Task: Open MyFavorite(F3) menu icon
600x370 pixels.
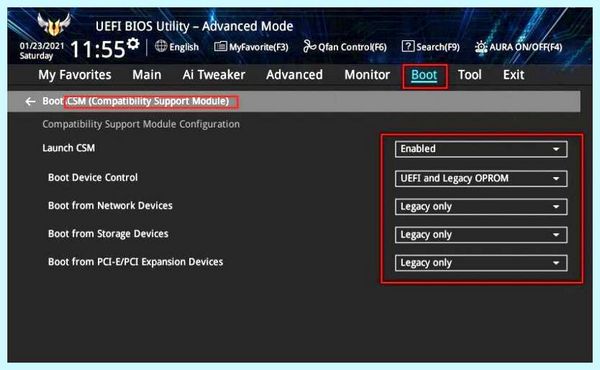Action: click(220, 47)
